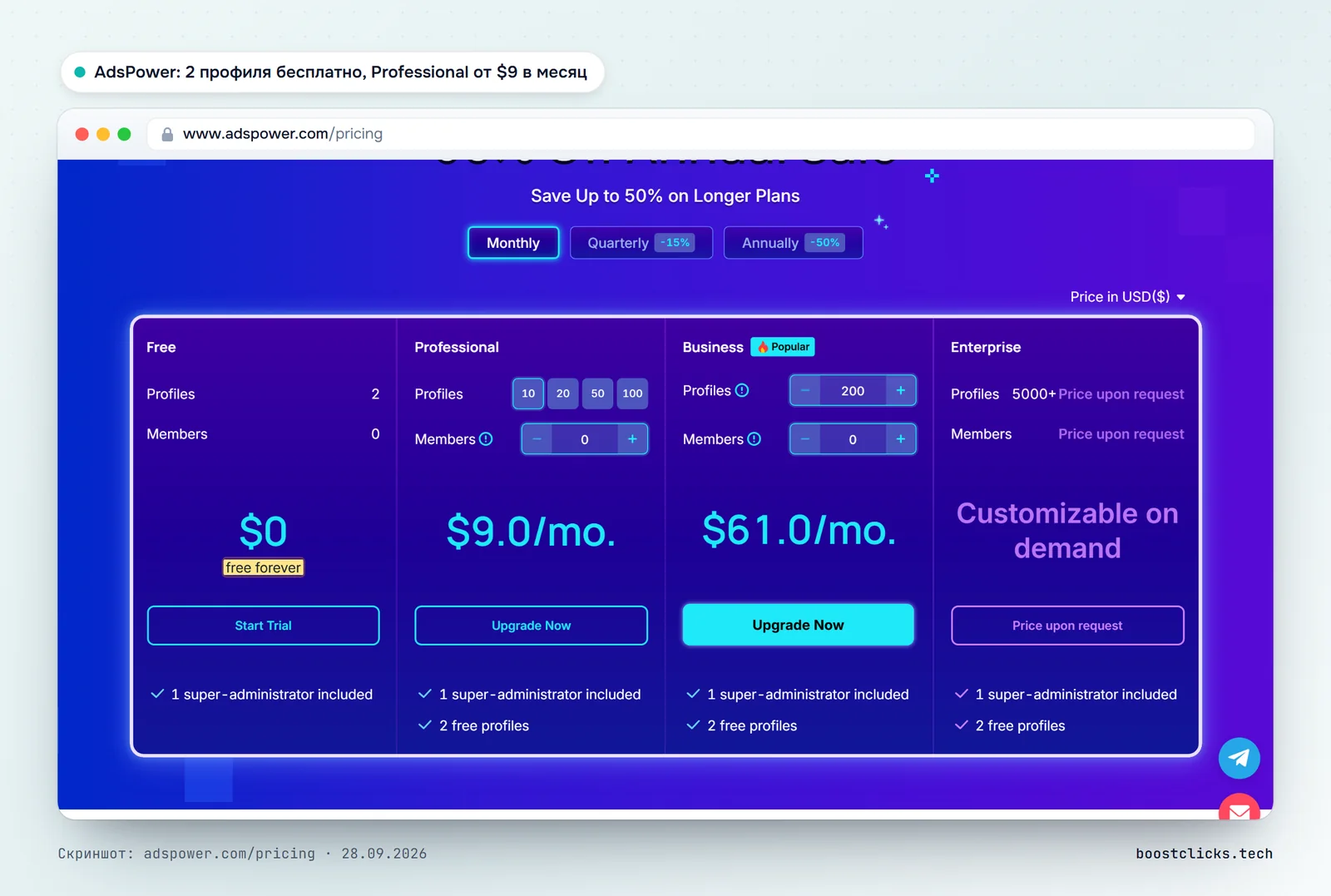Switch to Monthly billing tab
This screenshot has width=1331, height=896.
513,243
